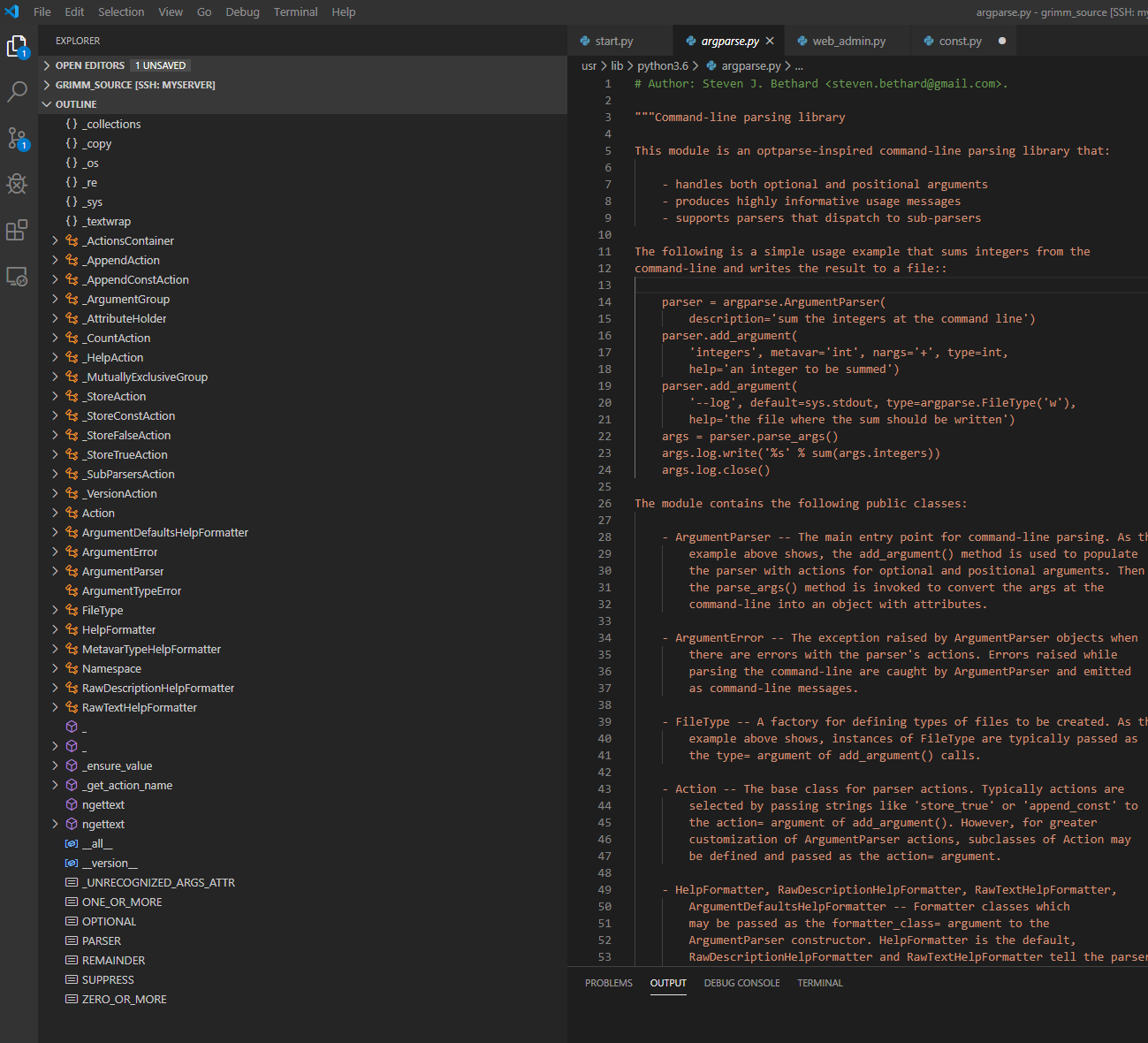Click python3.6 in the breadcrumb path
This screenshot has width=1148, height=1043.
pyautogui.click(x=662, y=65)
